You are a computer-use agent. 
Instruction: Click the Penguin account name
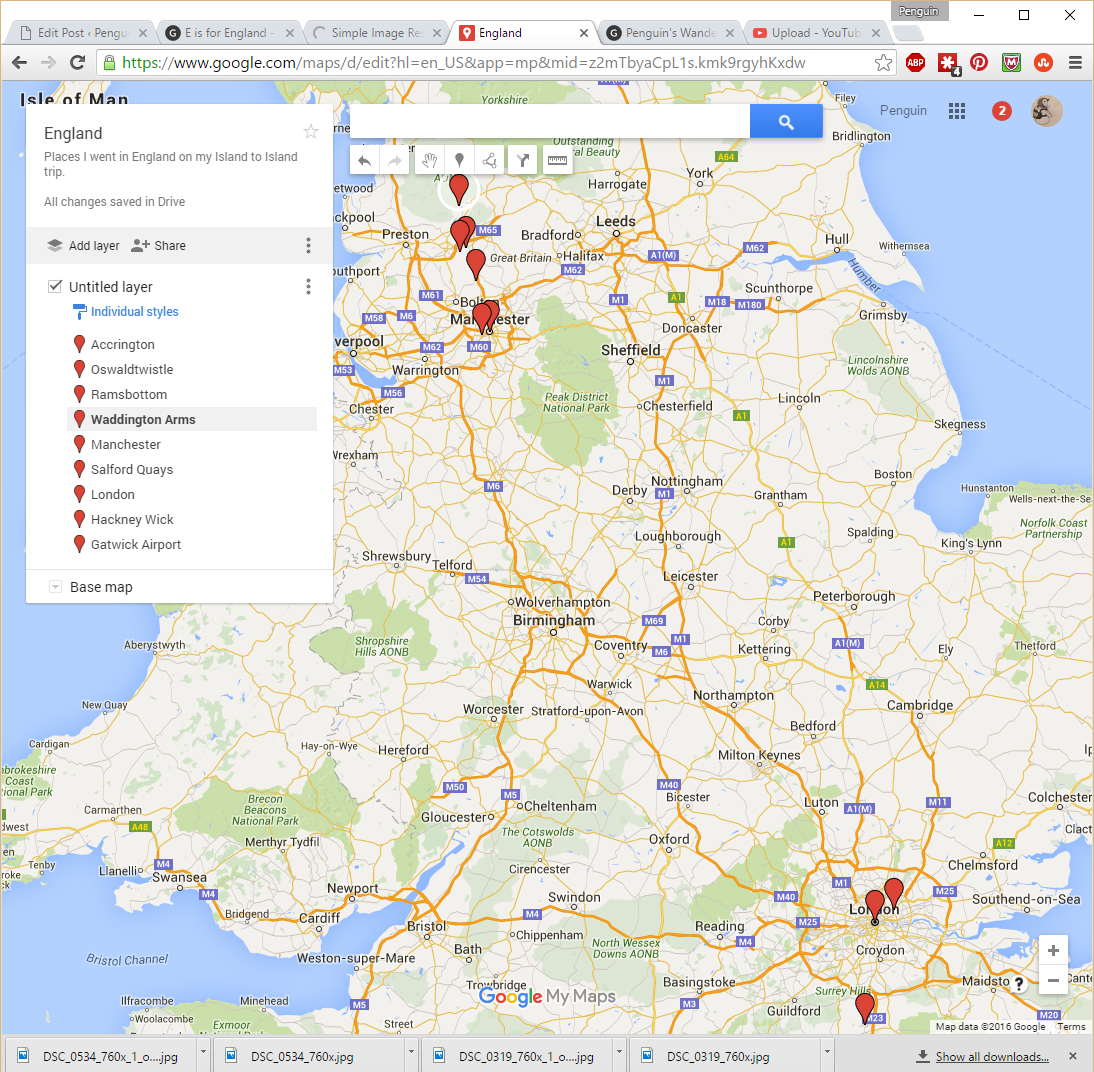(903, 111)
